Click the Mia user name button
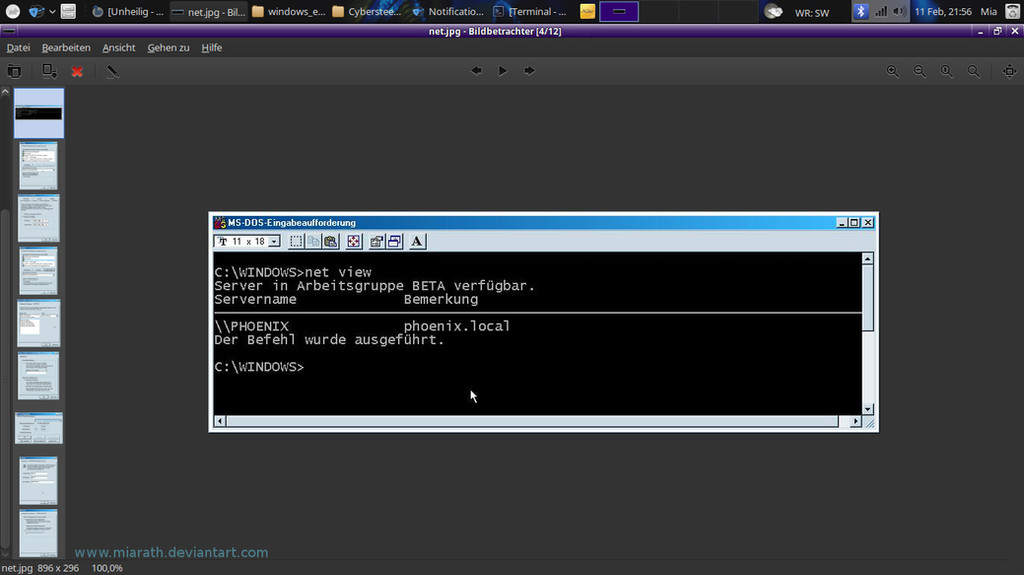 [x=989, y=12]
